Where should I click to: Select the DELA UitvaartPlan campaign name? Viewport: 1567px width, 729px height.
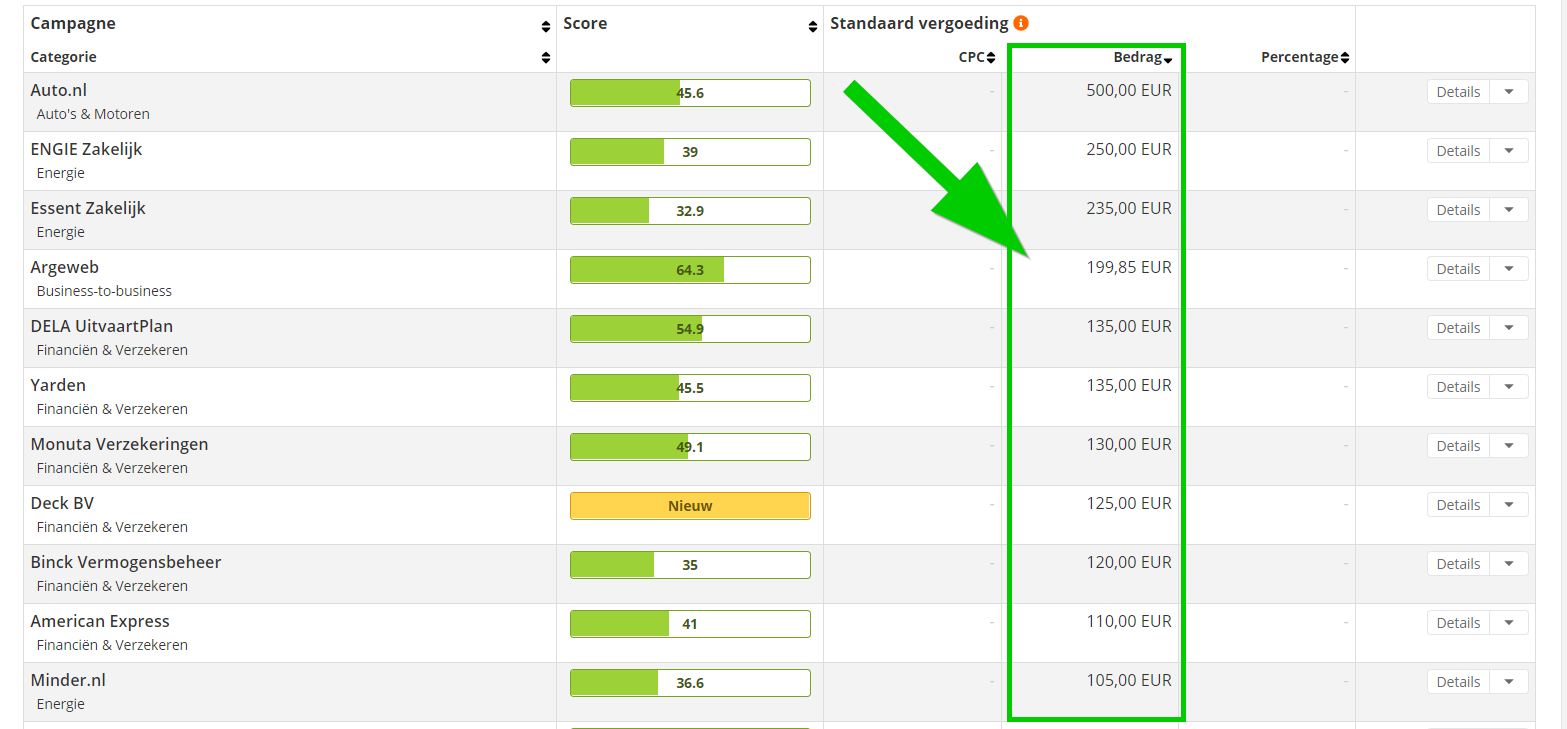tap(102, 326)
